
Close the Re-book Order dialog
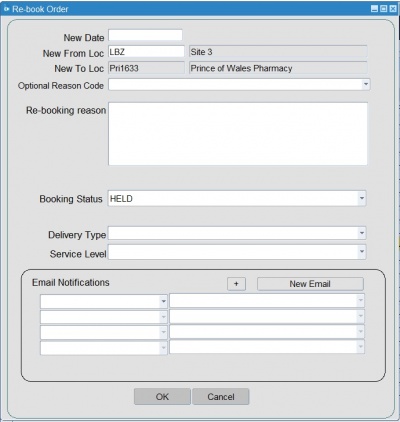pyautogui.click(x=393, y=9)
